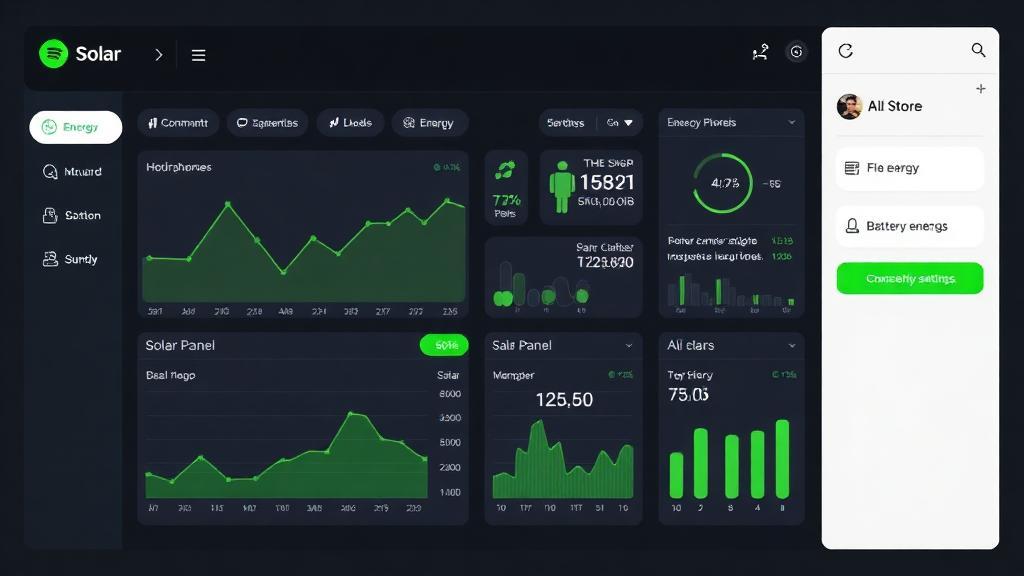This screenshot has height=576, width=1024.
Task: Click the share icon in the top-right header
Action: click(x=760, y=51)
